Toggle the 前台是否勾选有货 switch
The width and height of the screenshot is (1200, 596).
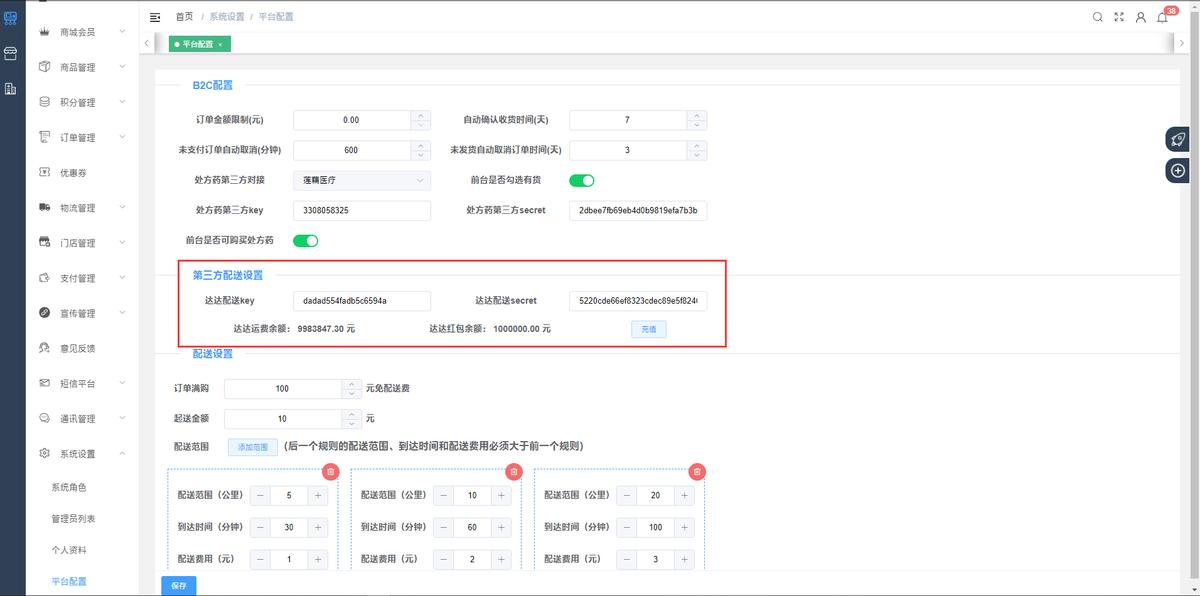582,181
